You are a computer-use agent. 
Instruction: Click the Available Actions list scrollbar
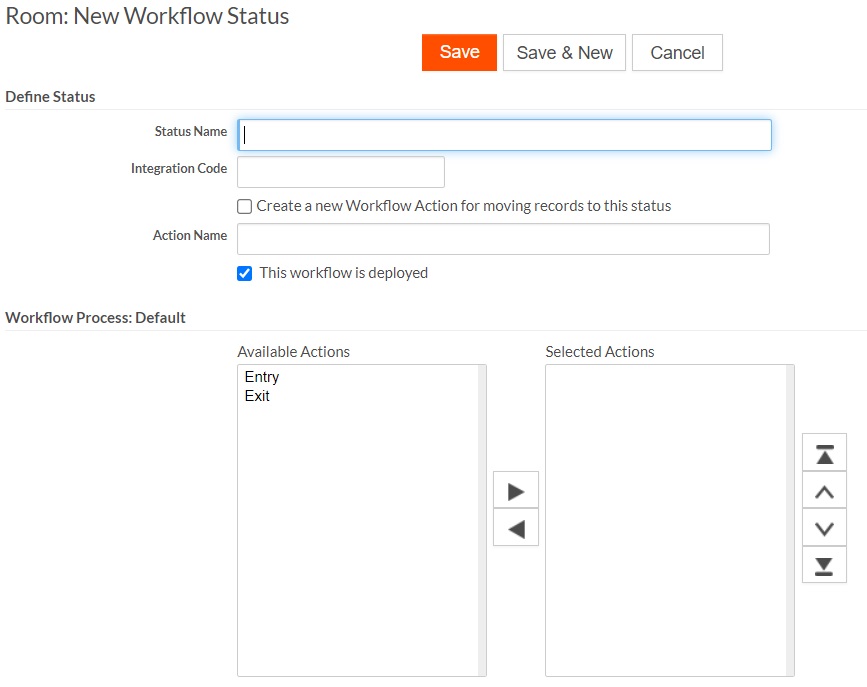pyautogui.click(x=482, y=520)
